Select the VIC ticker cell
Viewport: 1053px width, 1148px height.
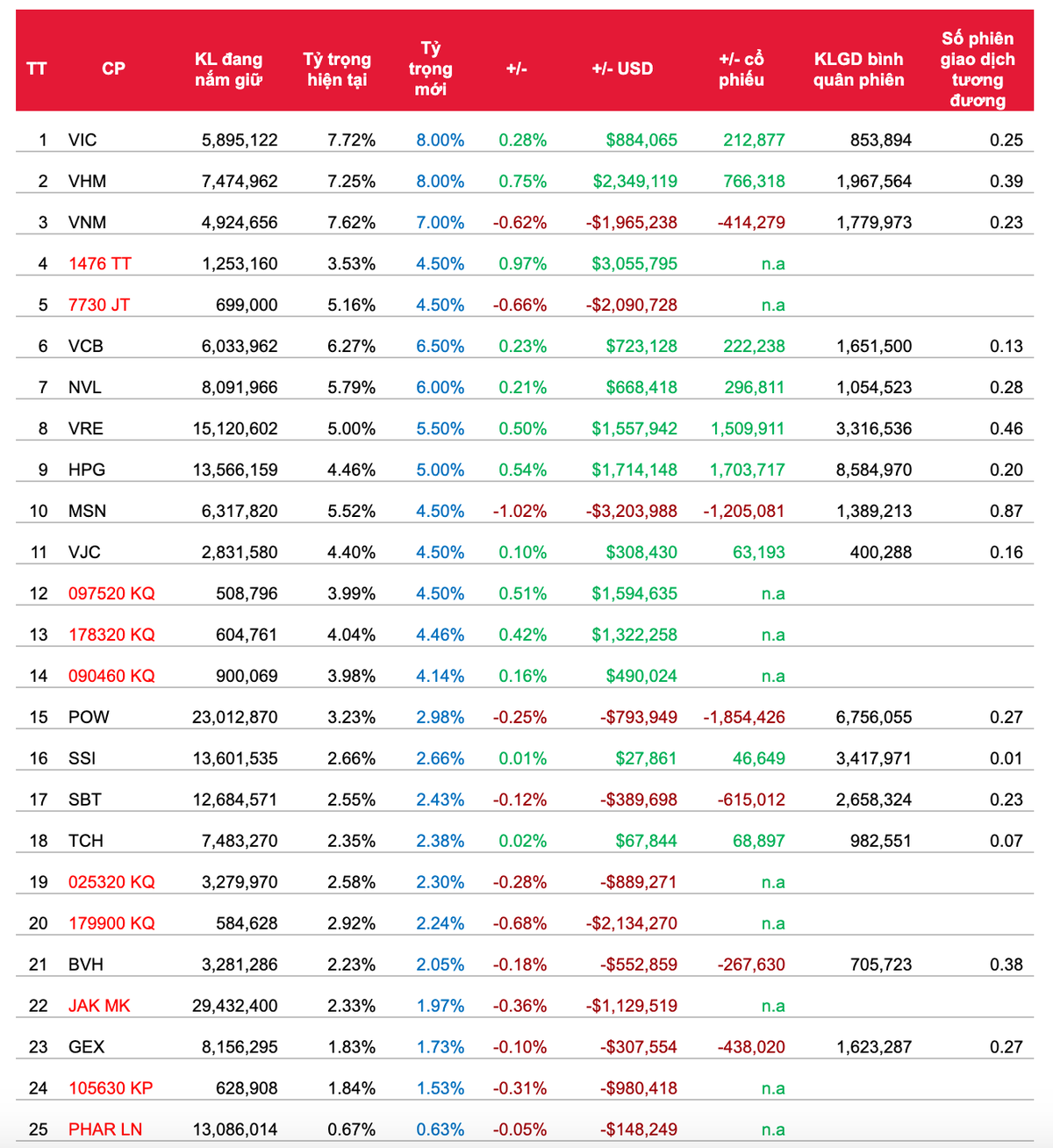click(82, 140)
